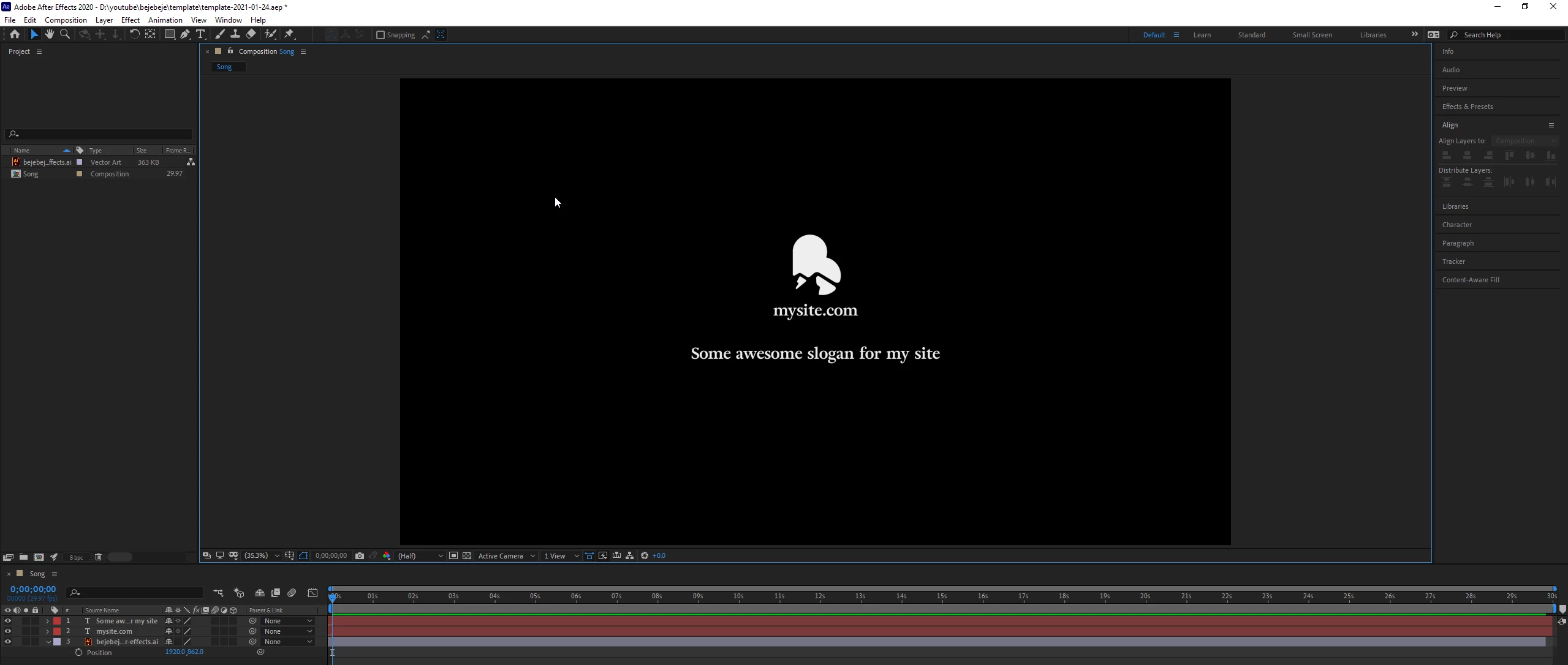Select the Pen tool
The image size is (1568, 665).
pyautogui.click(x=185, y=34)
